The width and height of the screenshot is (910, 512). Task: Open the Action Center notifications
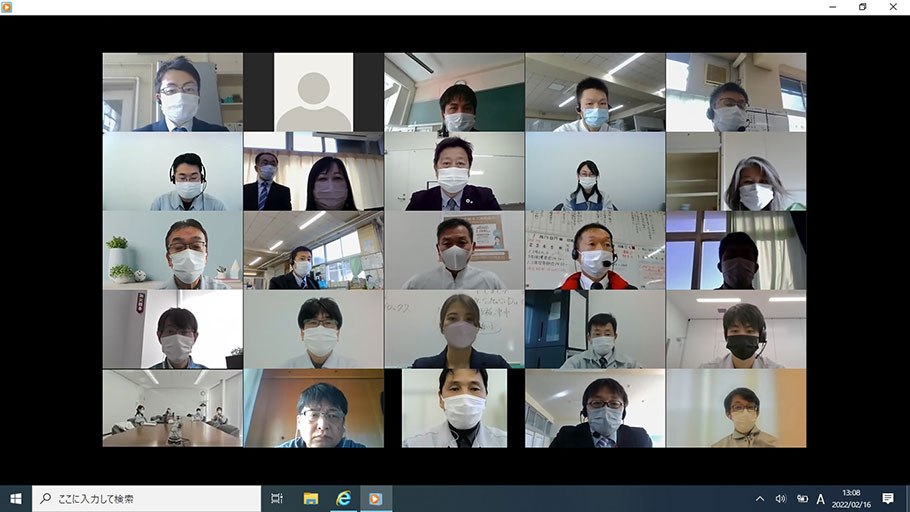coord(888,498)
